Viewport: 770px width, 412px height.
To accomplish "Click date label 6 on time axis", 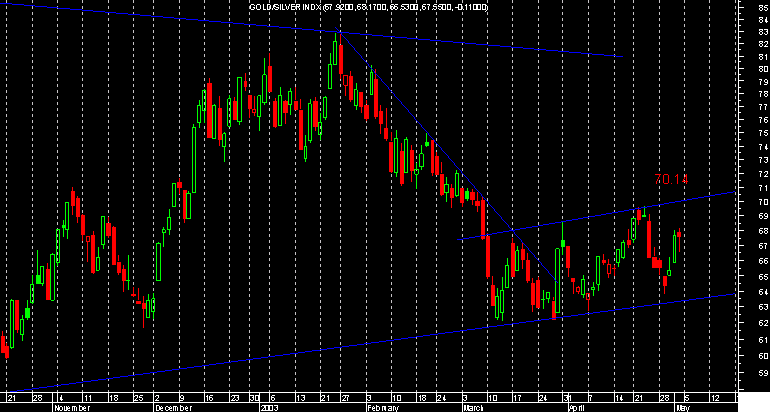I will (x=272, y=398).
